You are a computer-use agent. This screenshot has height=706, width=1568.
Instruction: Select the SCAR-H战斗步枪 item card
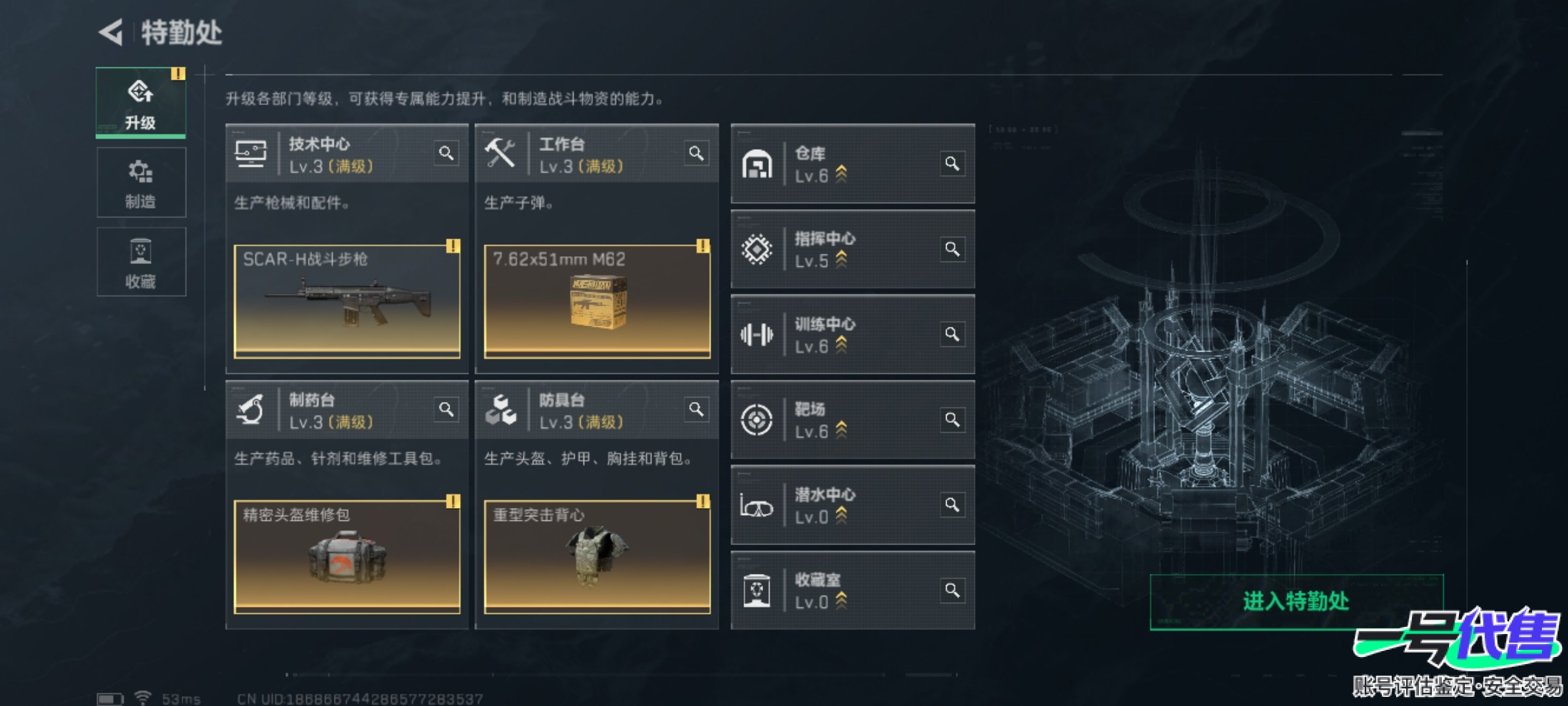347,301
